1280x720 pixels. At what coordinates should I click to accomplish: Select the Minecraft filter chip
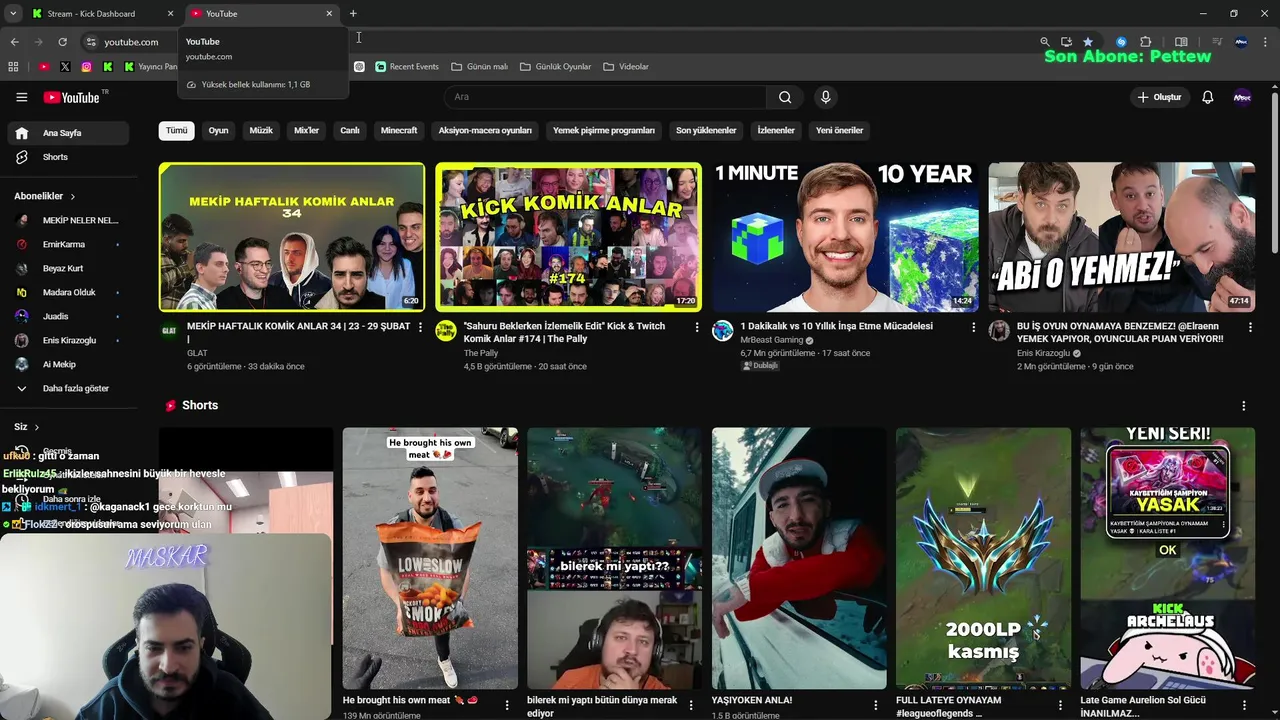(399, 131)
